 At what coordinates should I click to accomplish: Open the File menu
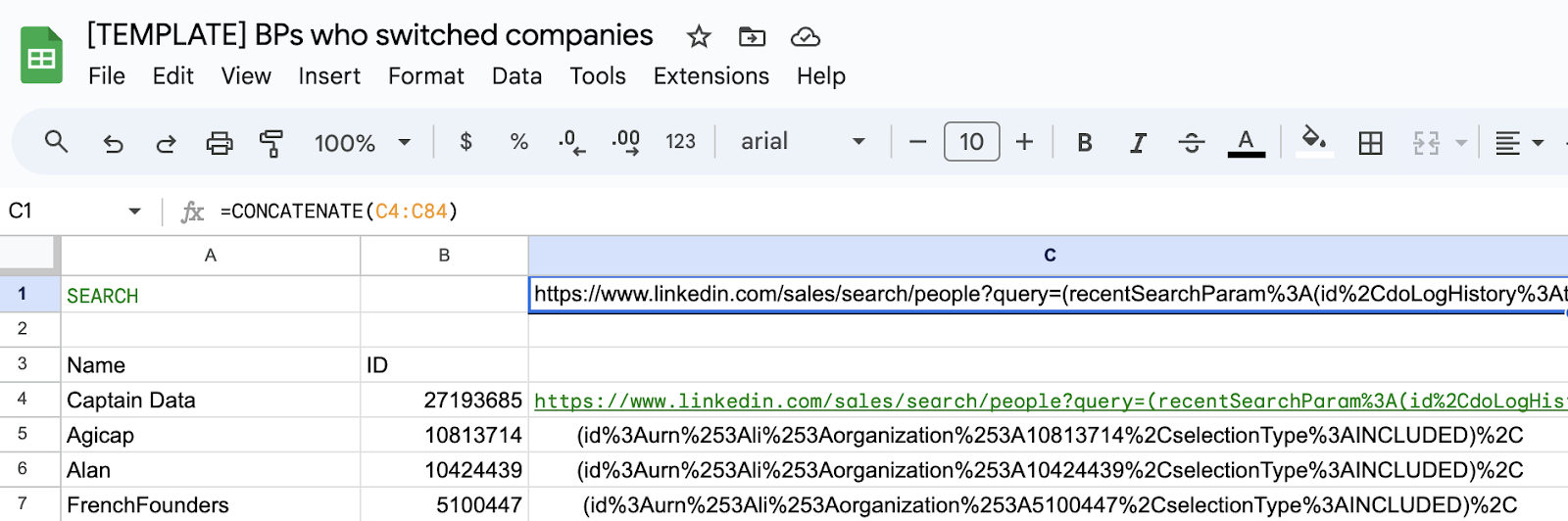click(x=107, y=76)
